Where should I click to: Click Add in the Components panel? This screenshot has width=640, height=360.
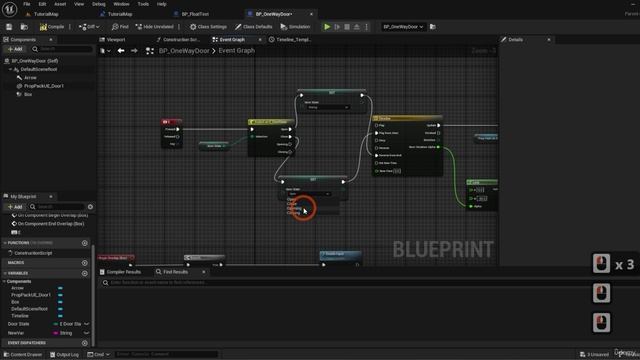pos(15,49)
